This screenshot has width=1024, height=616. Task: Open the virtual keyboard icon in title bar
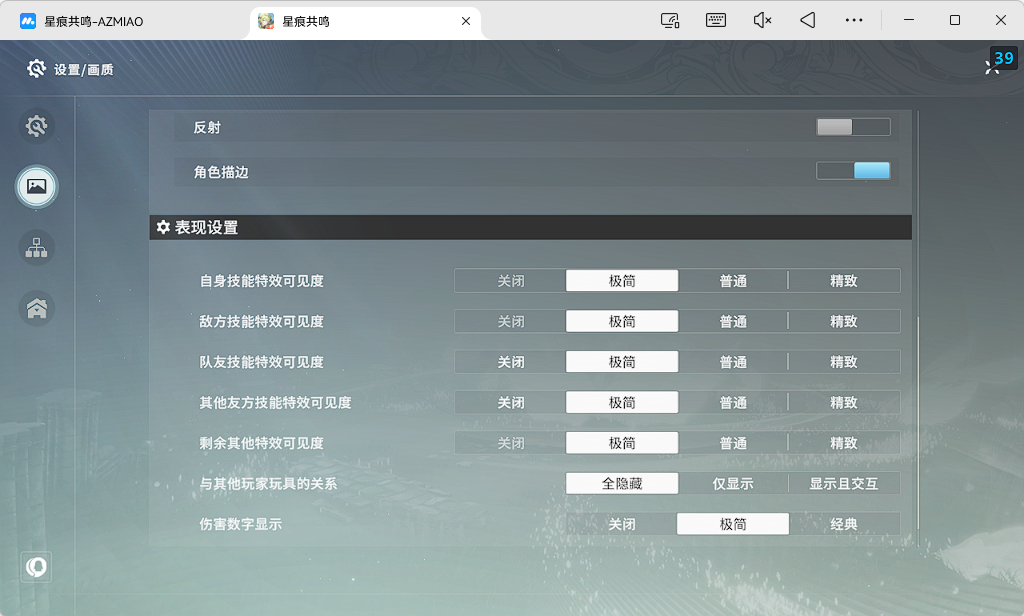[x=716, y=20]
